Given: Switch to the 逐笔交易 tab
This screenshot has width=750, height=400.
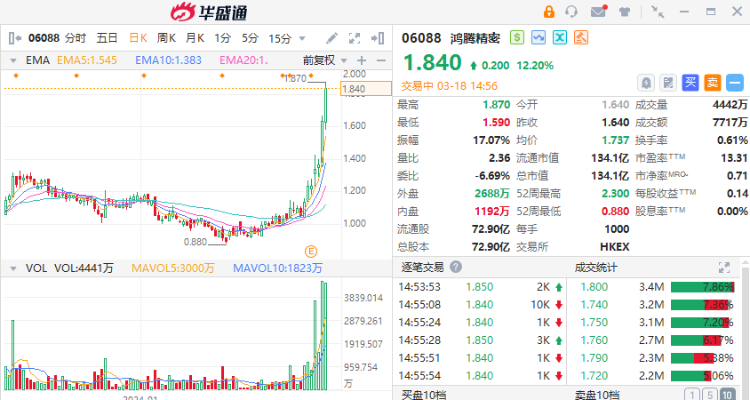Looking at the screenshot, I should coord(422,267).
